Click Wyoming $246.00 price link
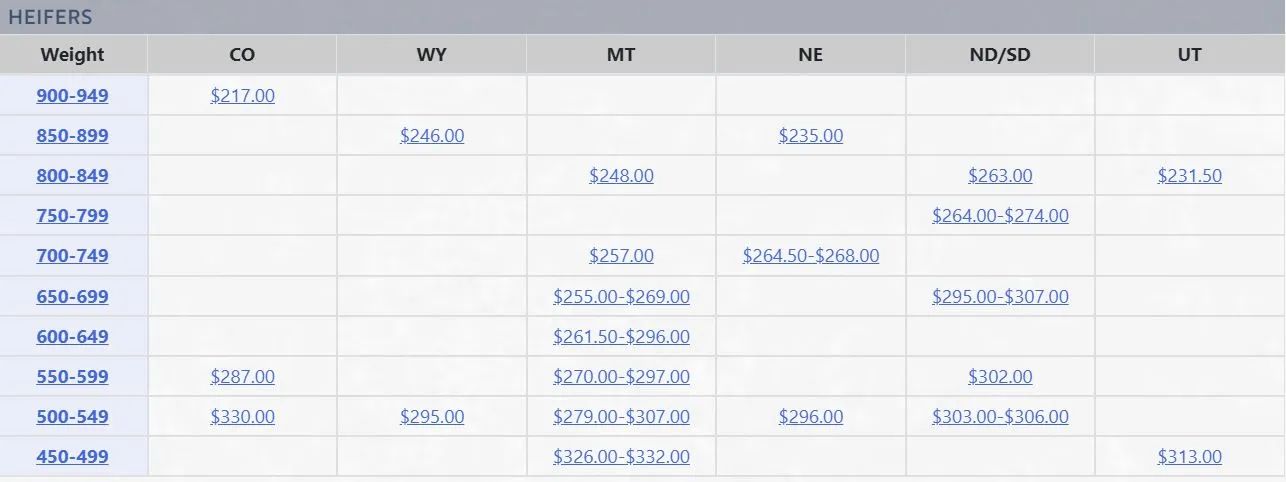Image resolution: width=1286 pixels, height=482 pixels. coord(432,136)
